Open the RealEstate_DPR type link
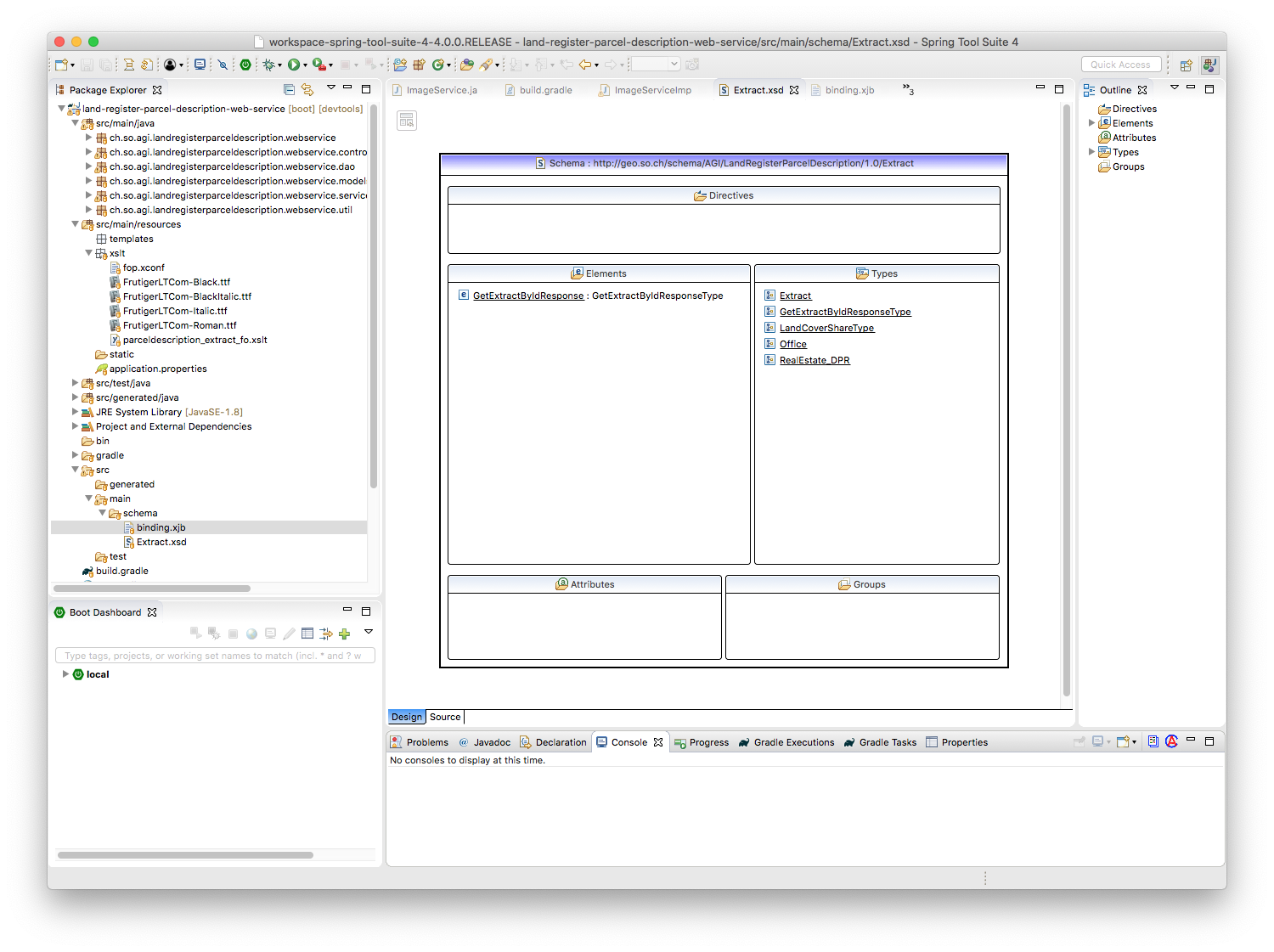The image size is (1274, 952). (815, 360)
